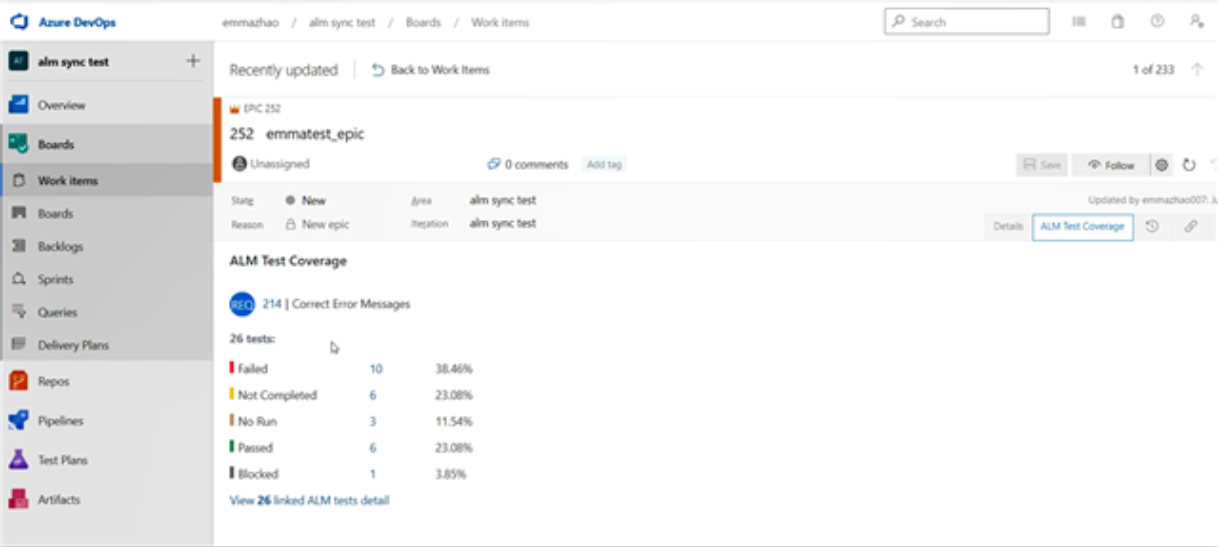Viewport: 1218px width, 547px height.
Task: Click the Add tag button
Action: coord(604,164)
